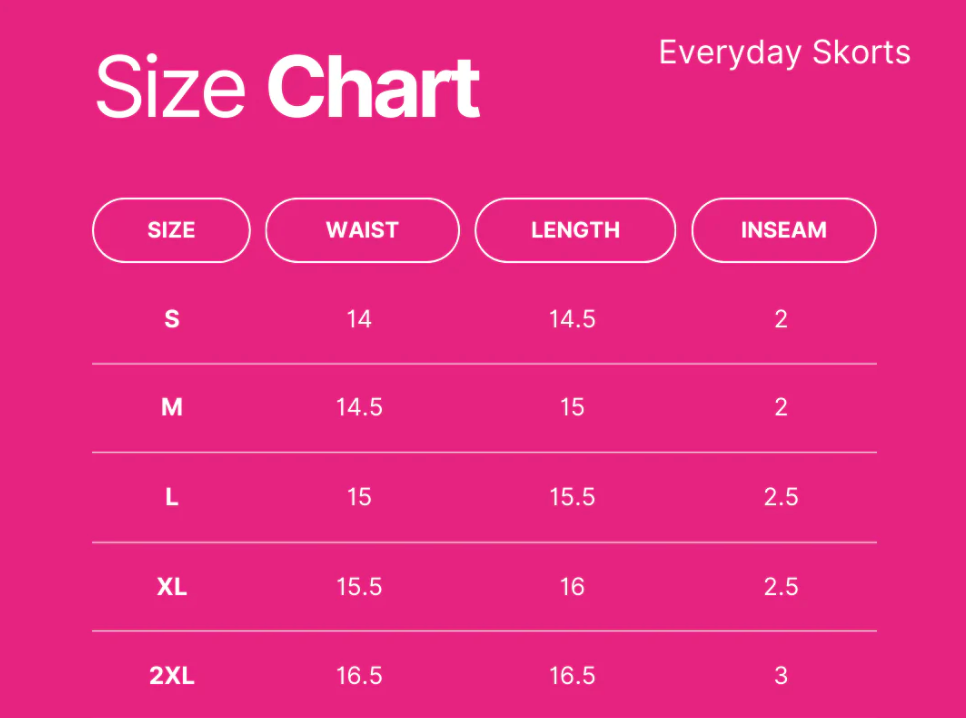Image resolution: width=966 pixels, height=718 pixels.
Task: Click the inseam value for size S
Action: [781, 320]
